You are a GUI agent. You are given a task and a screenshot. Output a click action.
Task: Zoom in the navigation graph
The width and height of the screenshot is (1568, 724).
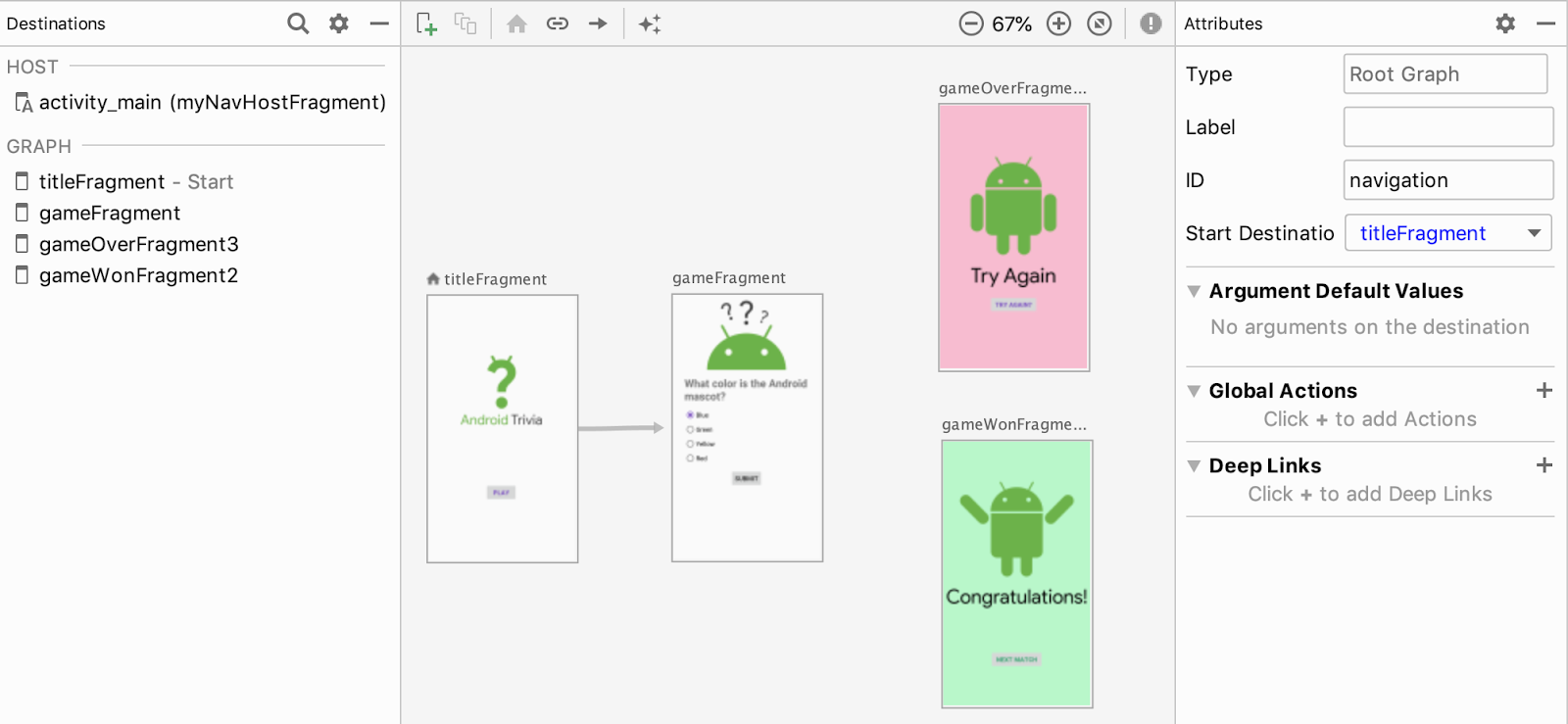[x=1058, y=24]
